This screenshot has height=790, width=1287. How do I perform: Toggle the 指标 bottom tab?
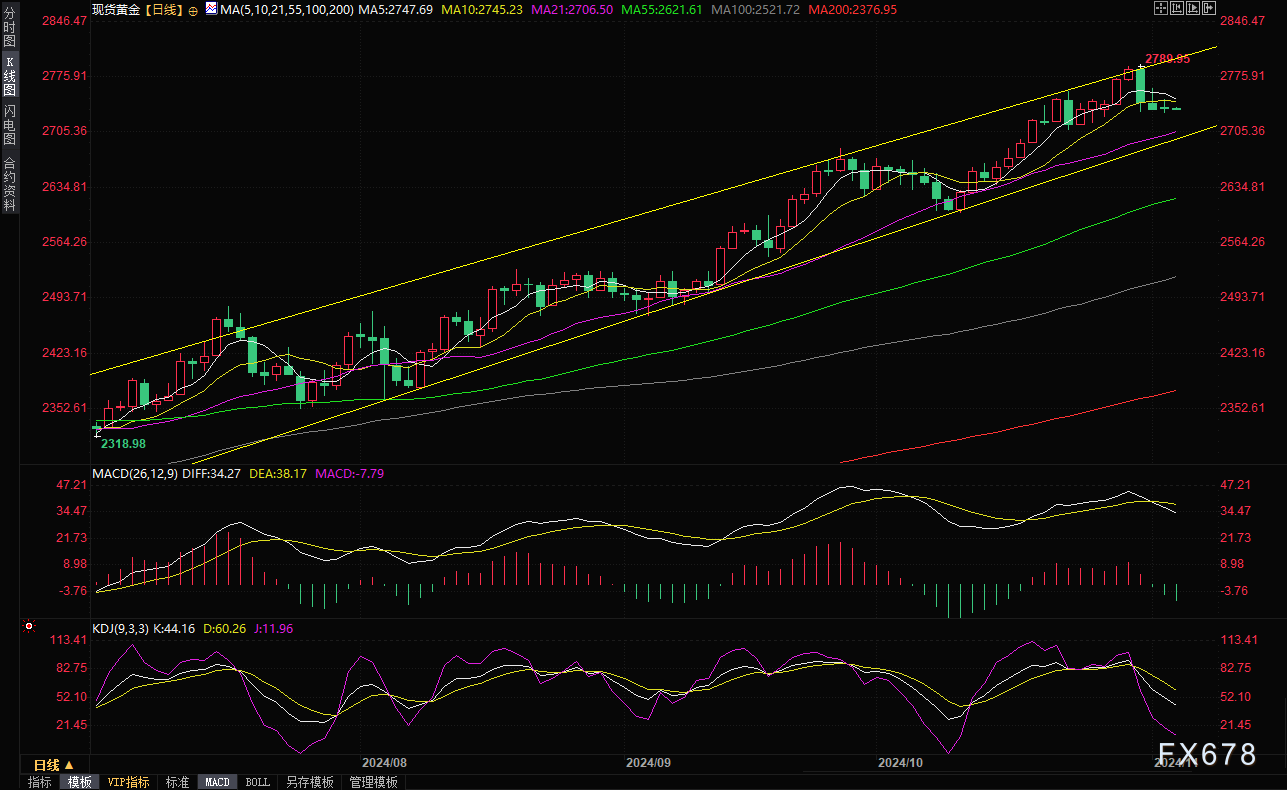pos(40,782)
